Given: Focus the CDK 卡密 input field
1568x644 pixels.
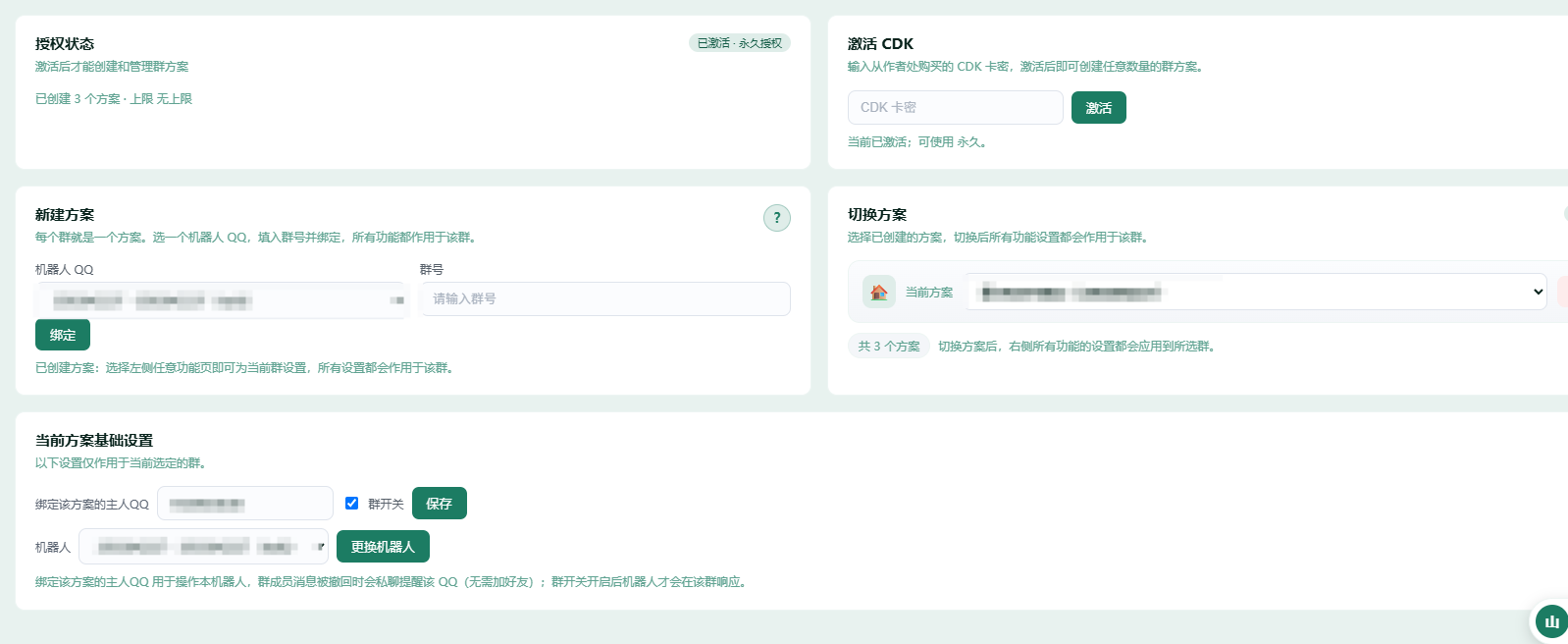Looking at the screenshot, I should 956,107.
